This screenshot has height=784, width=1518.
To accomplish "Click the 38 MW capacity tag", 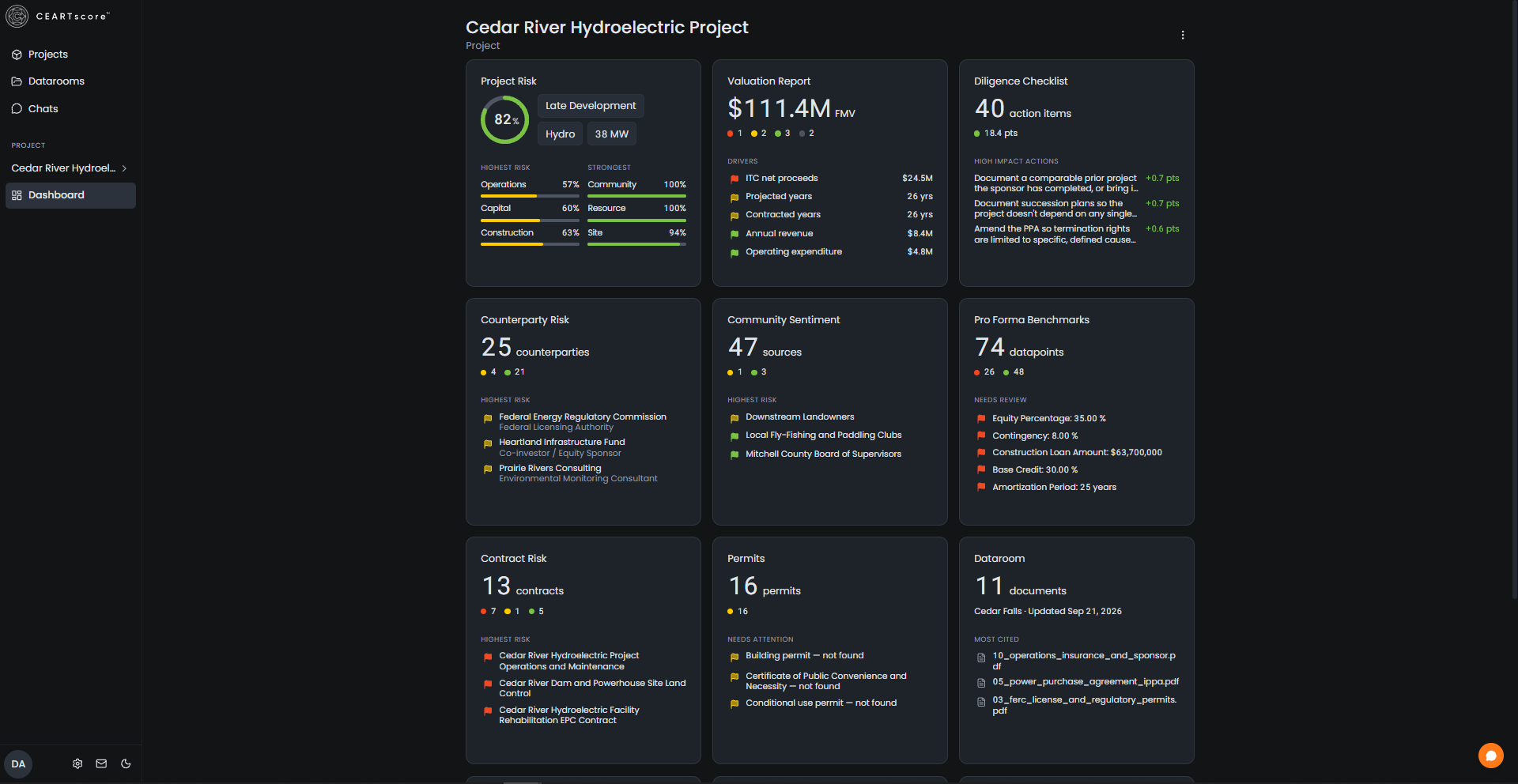I will click(612, 134).
